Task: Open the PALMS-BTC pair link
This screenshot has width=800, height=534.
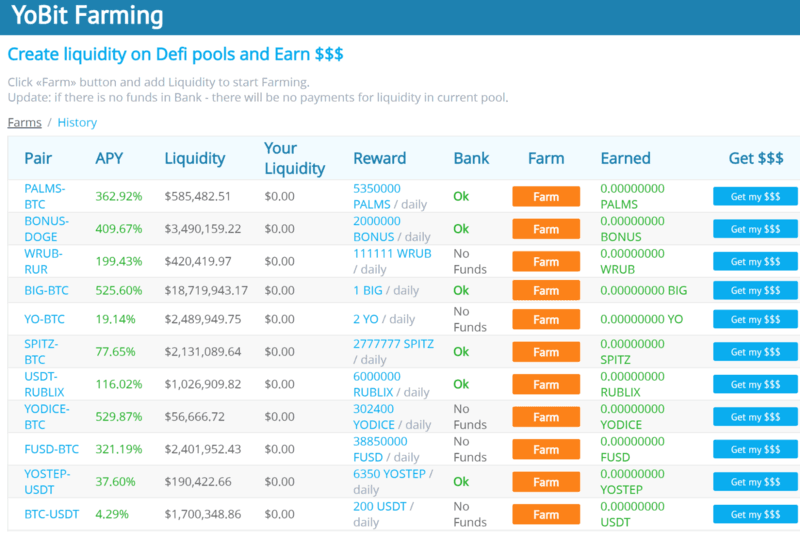Action: 44,196
